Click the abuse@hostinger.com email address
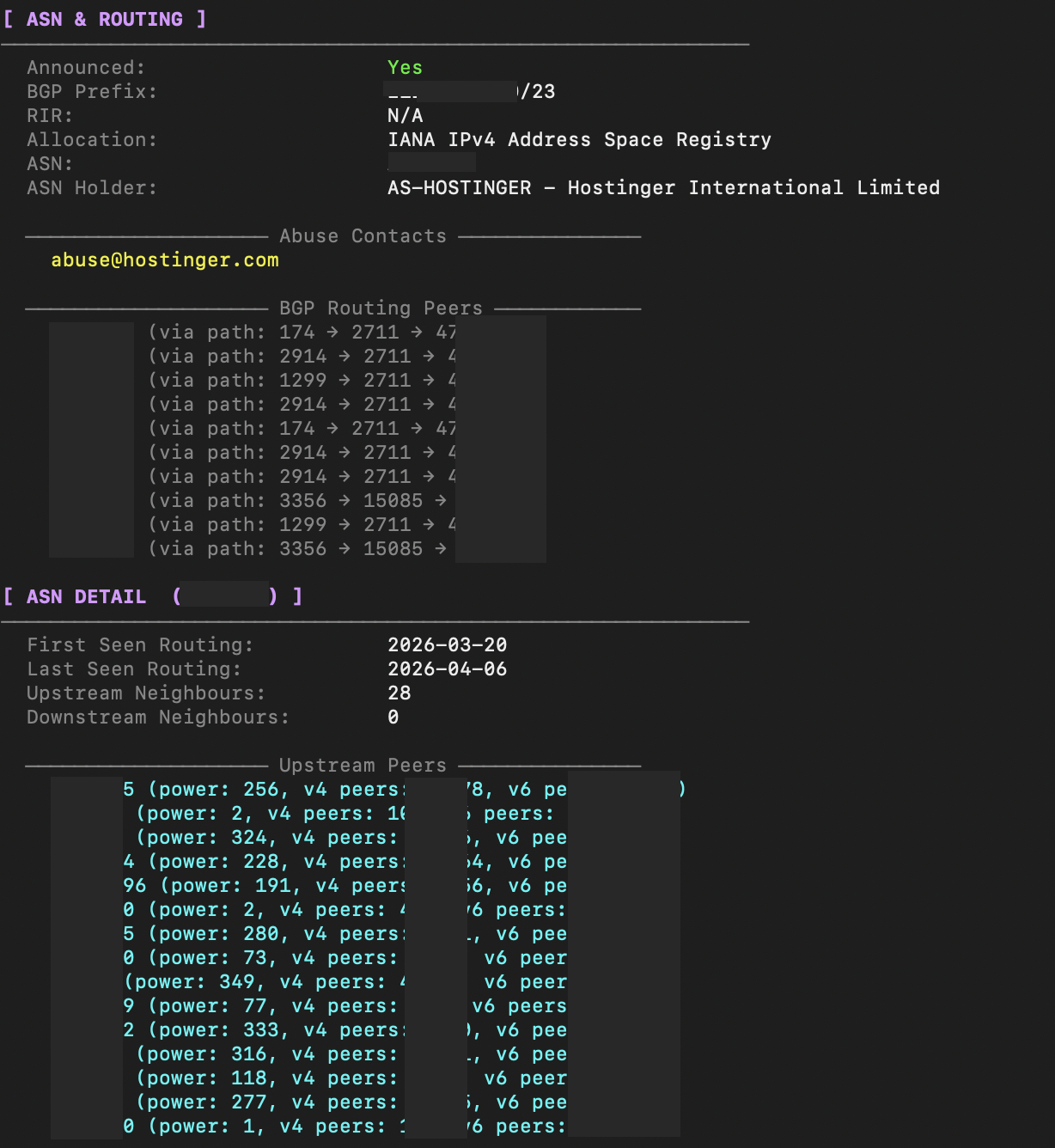 point(165,260)
